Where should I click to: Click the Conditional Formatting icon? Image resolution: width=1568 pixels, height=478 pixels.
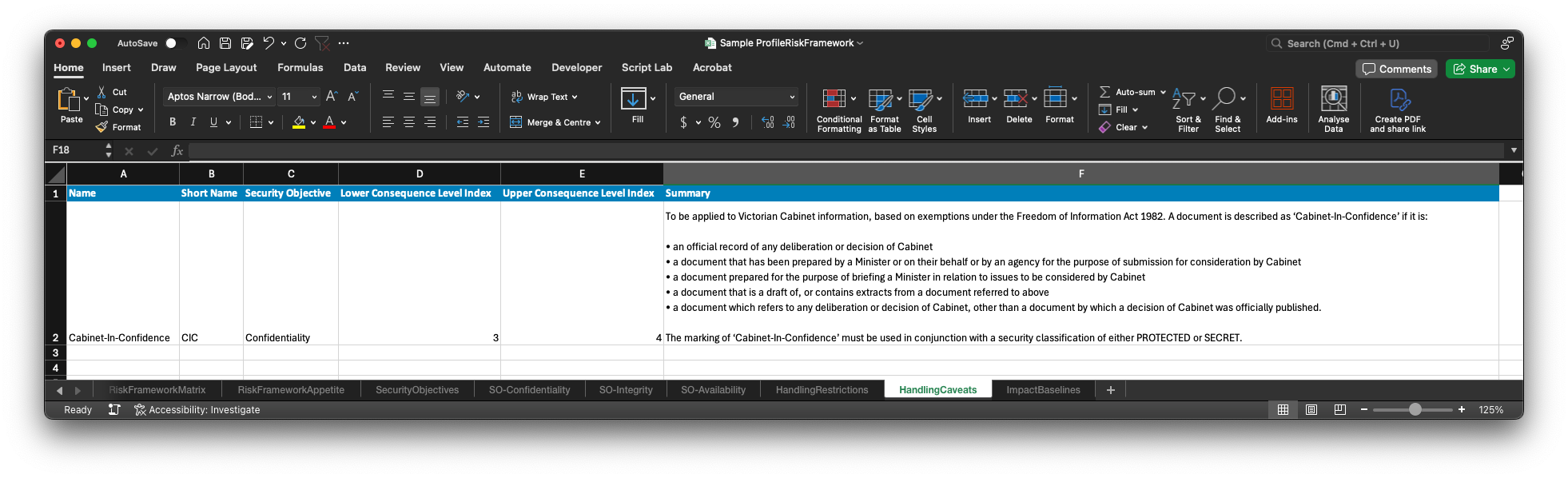pyautogui.click(x=834, y=99)
